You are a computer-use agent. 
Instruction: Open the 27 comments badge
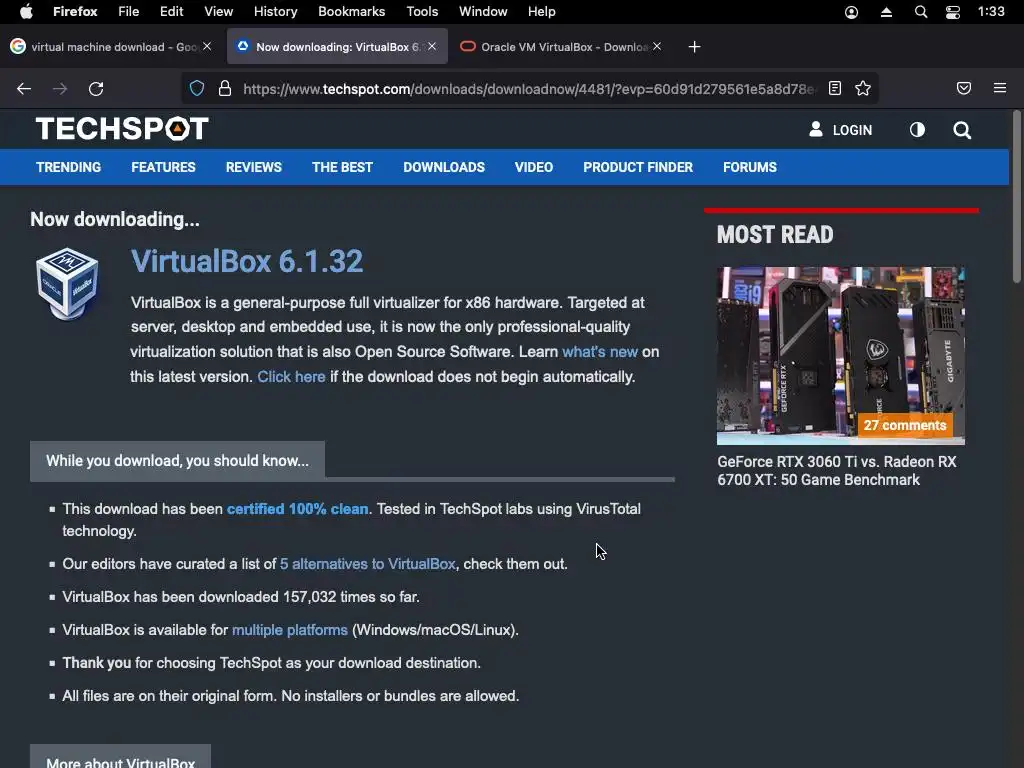(x=904, y=425)
